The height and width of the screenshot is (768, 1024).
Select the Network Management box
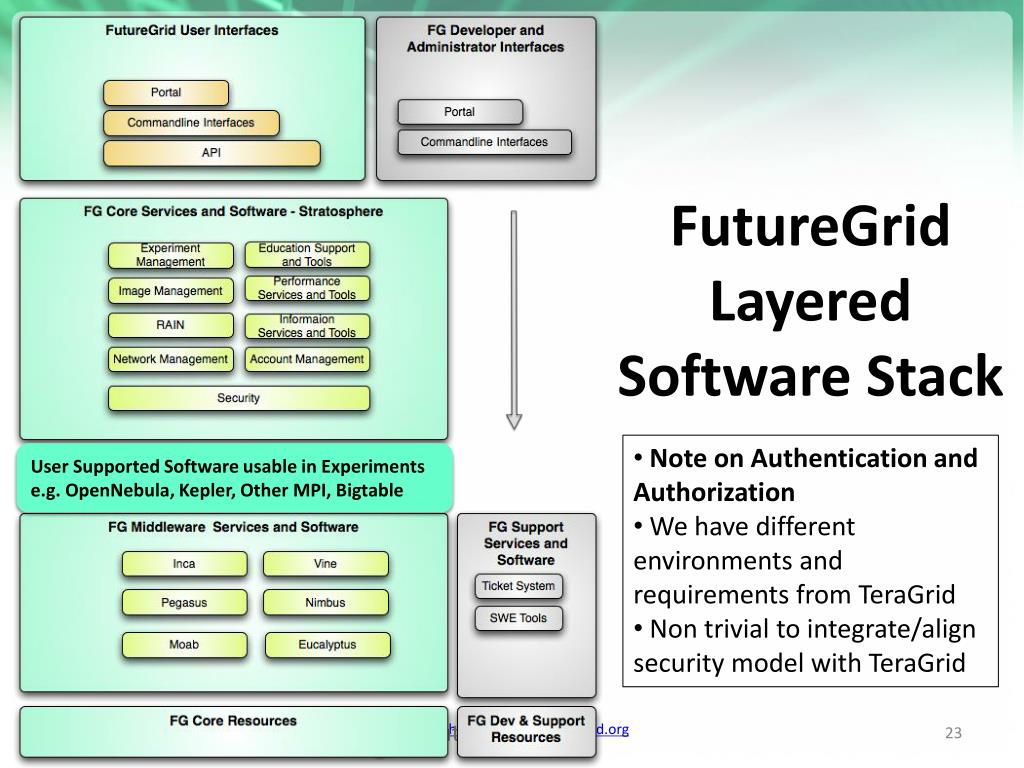(x=170, y=359)
